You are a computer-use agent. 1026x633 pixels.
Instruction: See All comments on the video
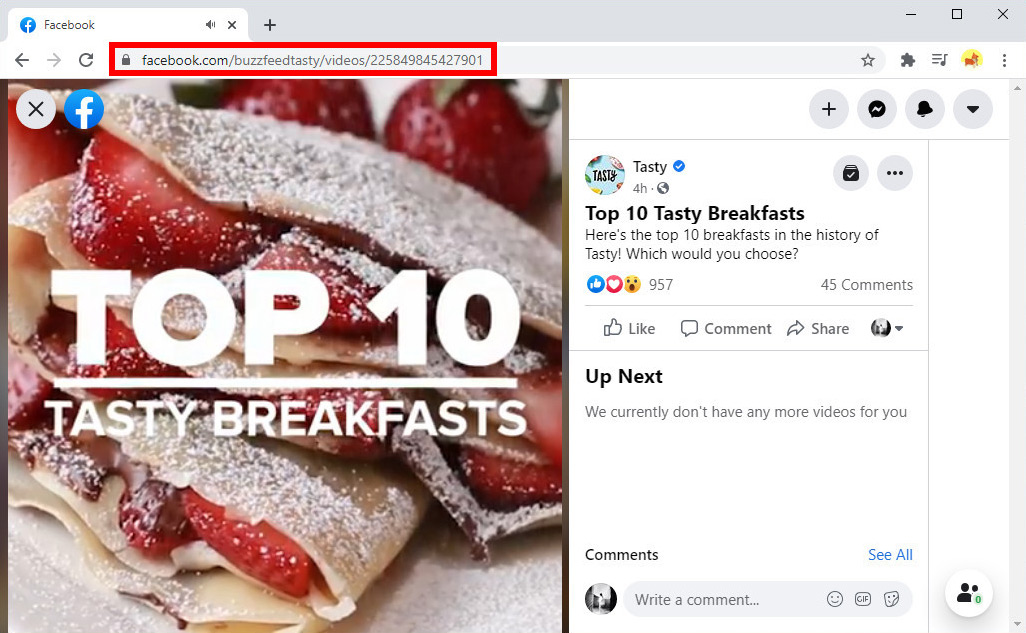(x=889, y=555)
